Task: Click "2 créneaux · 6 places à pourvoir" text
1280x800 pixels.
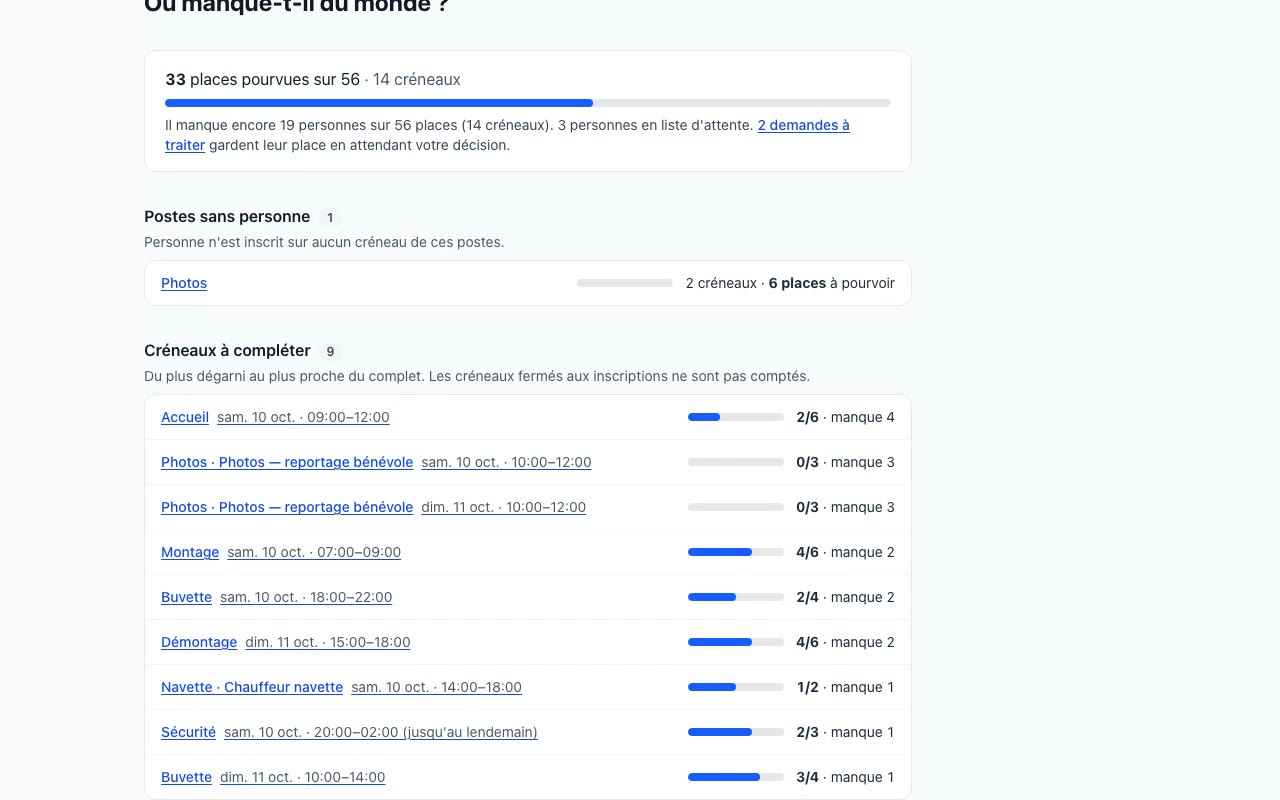Action: pos(790,283)
